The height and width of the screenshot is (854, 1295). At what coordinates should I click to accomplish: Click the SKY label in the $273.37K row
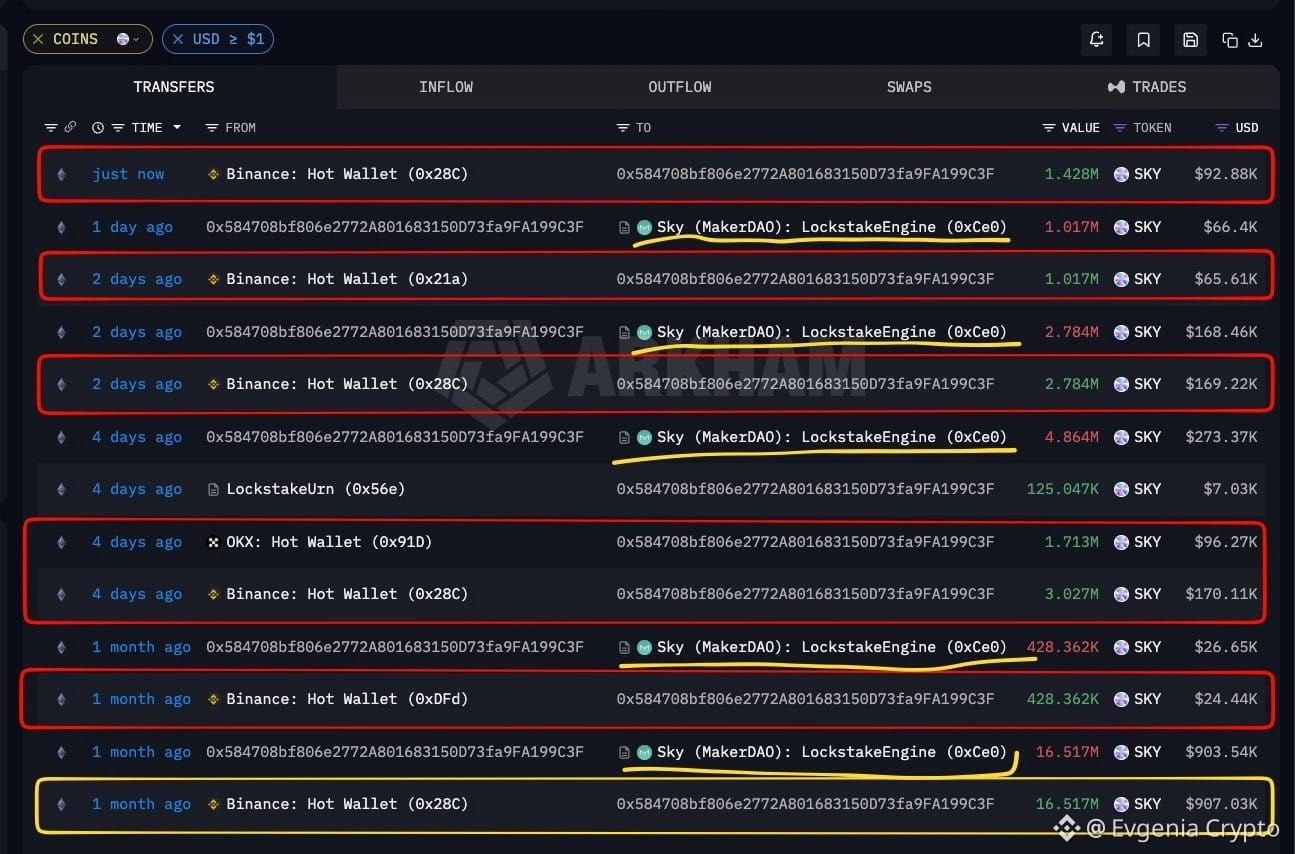point(1148,437)
